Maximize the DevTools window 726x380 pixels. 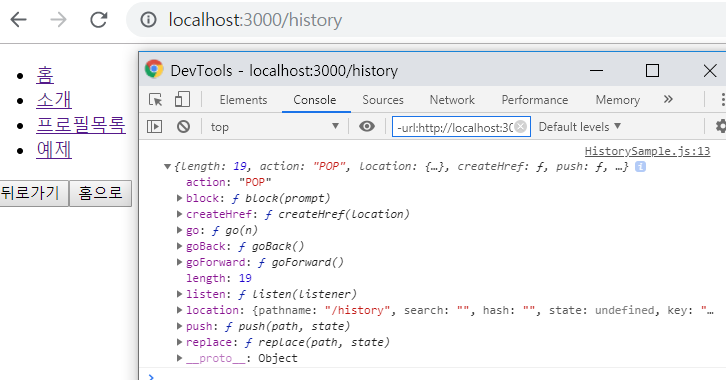pos(652,71)
